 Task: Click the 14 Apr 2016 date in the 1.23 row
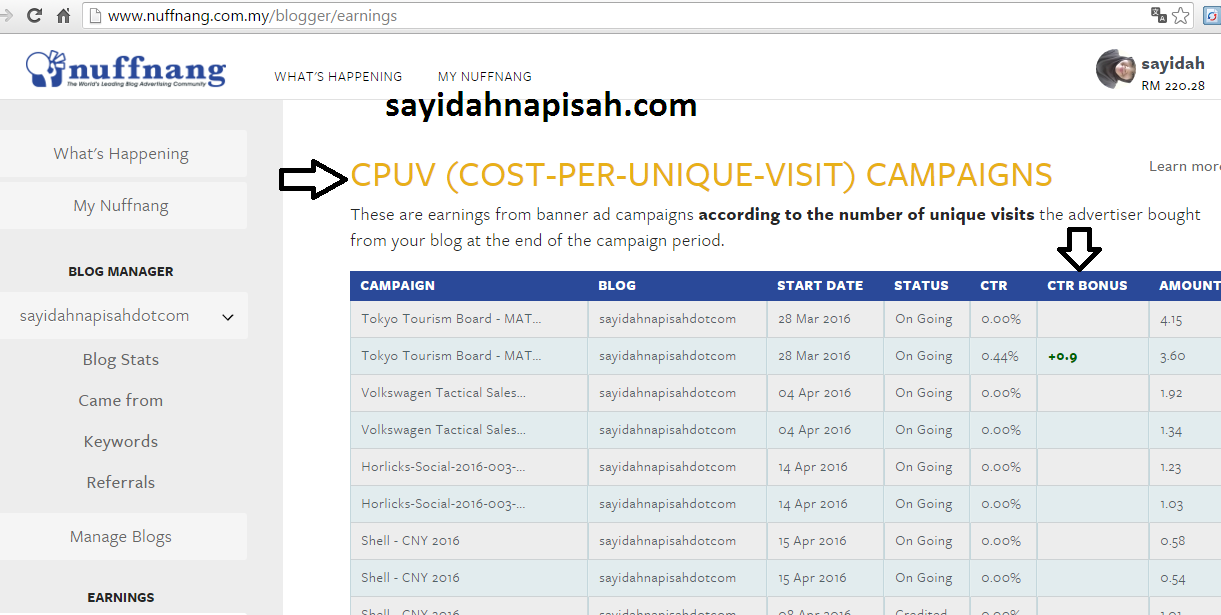(813, 467)
